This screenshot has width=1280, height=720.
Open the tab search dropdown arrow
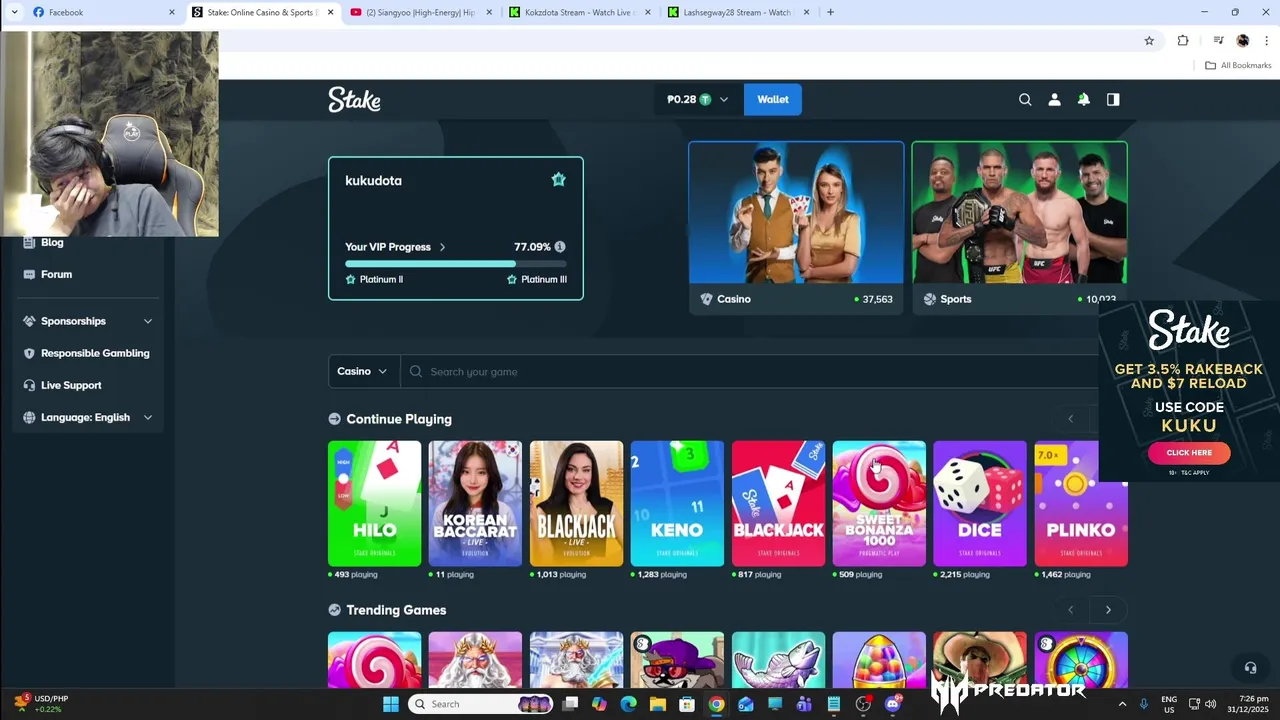[14, 12]
